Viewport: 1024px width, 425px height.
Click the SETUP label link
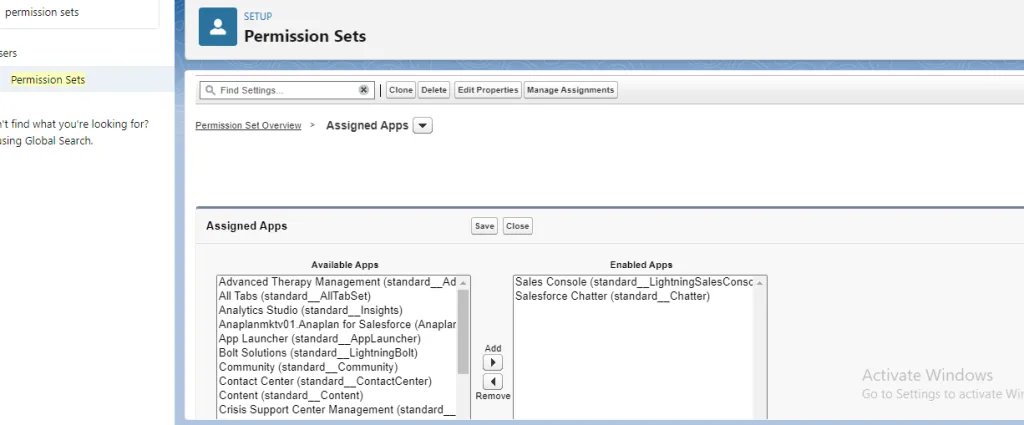258,16
